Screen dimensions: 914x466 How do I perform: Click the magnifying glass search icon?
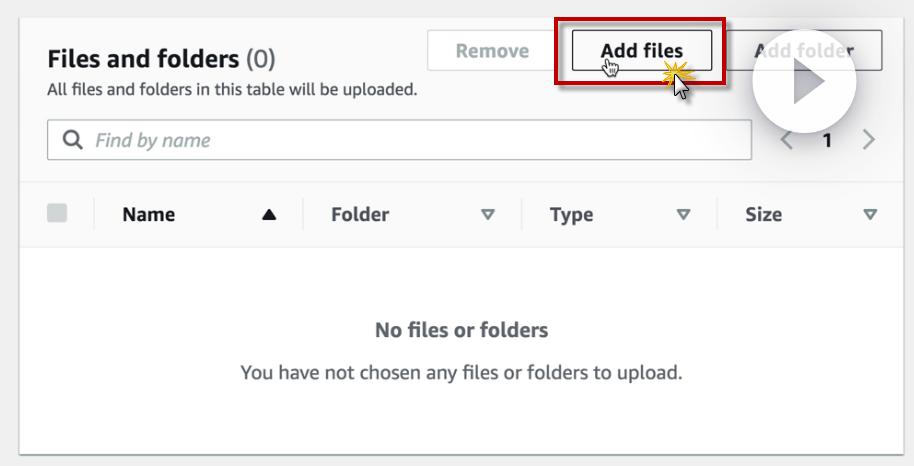click(x=72, y=140)
